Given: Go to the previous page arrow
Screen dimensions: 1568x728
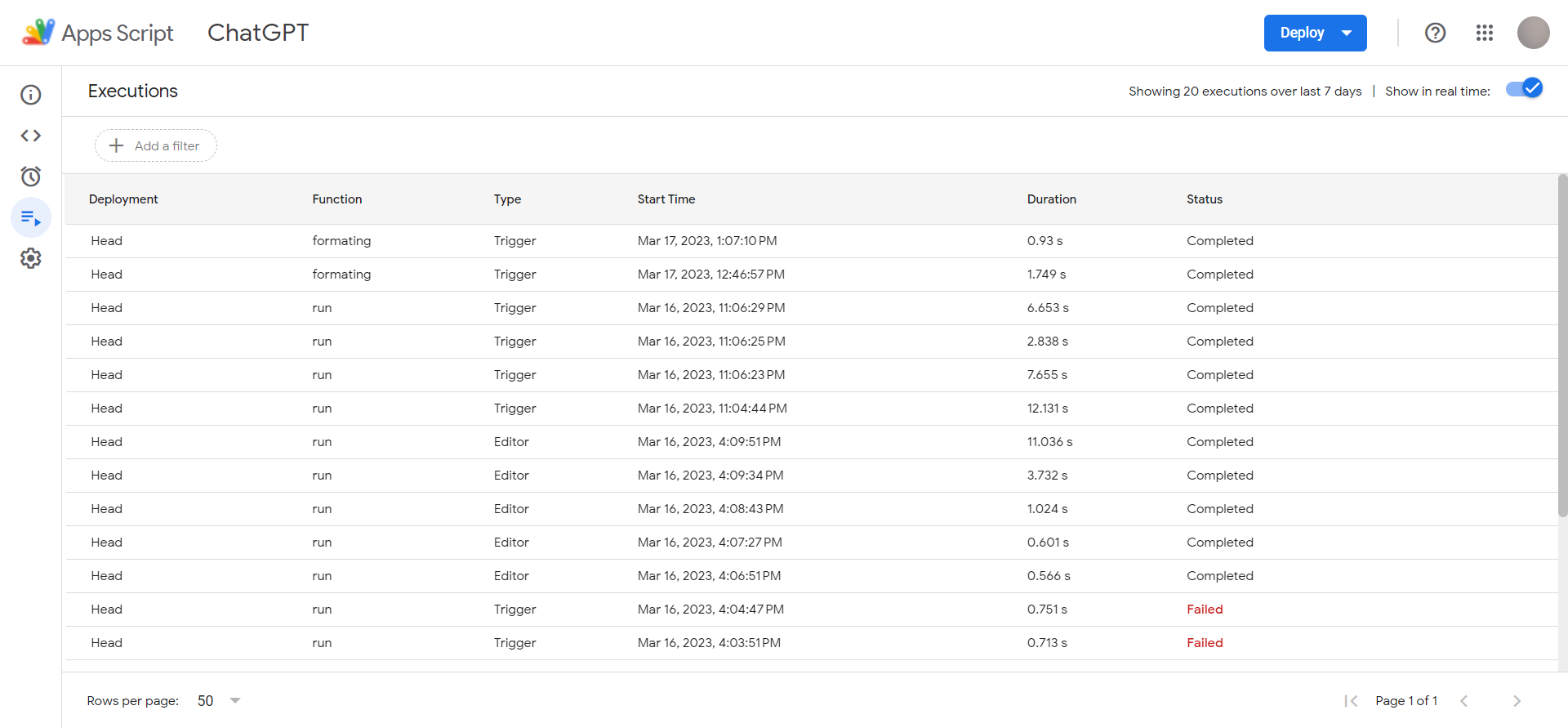Looking at the screenshot, I should tap(1464, 701).
